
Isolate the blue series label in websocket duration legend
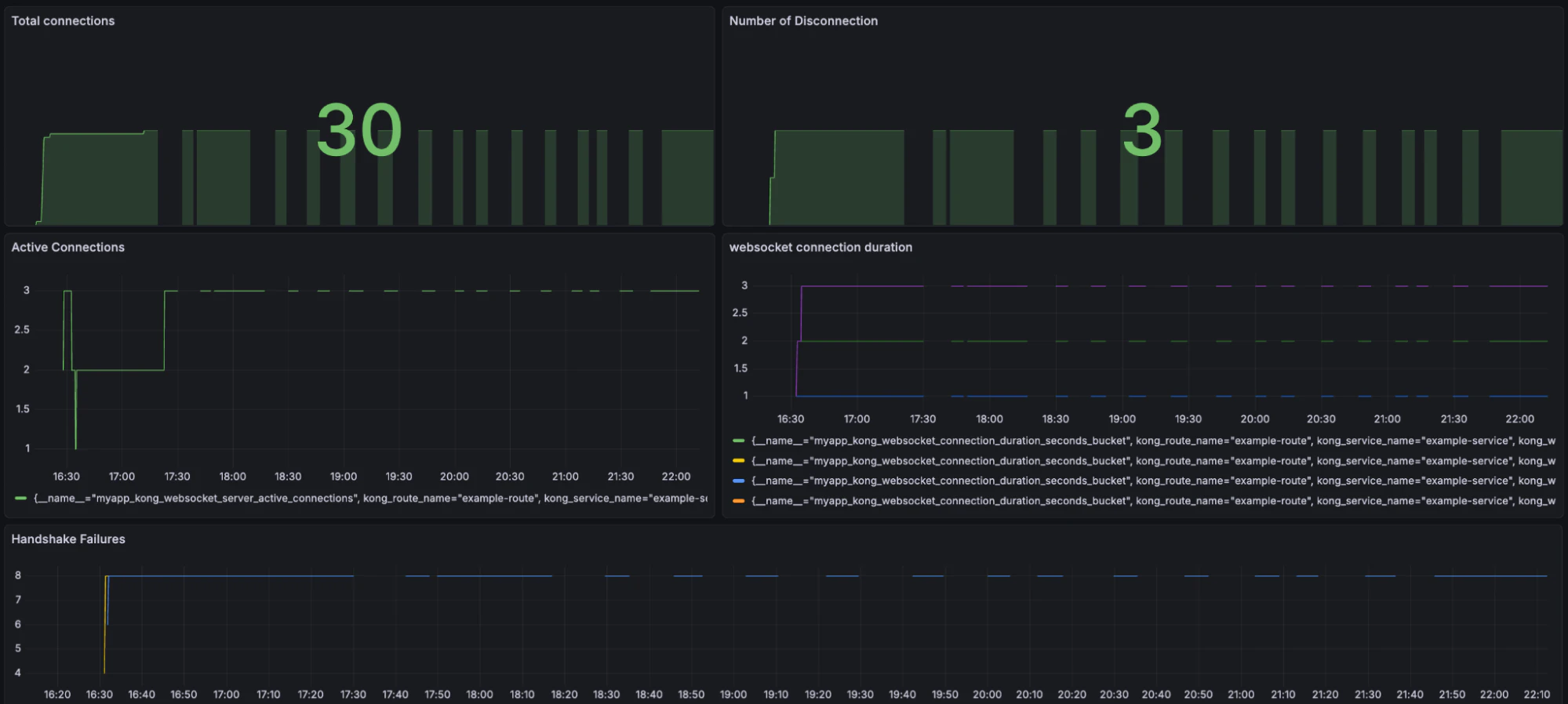[x=1151, y=481]
